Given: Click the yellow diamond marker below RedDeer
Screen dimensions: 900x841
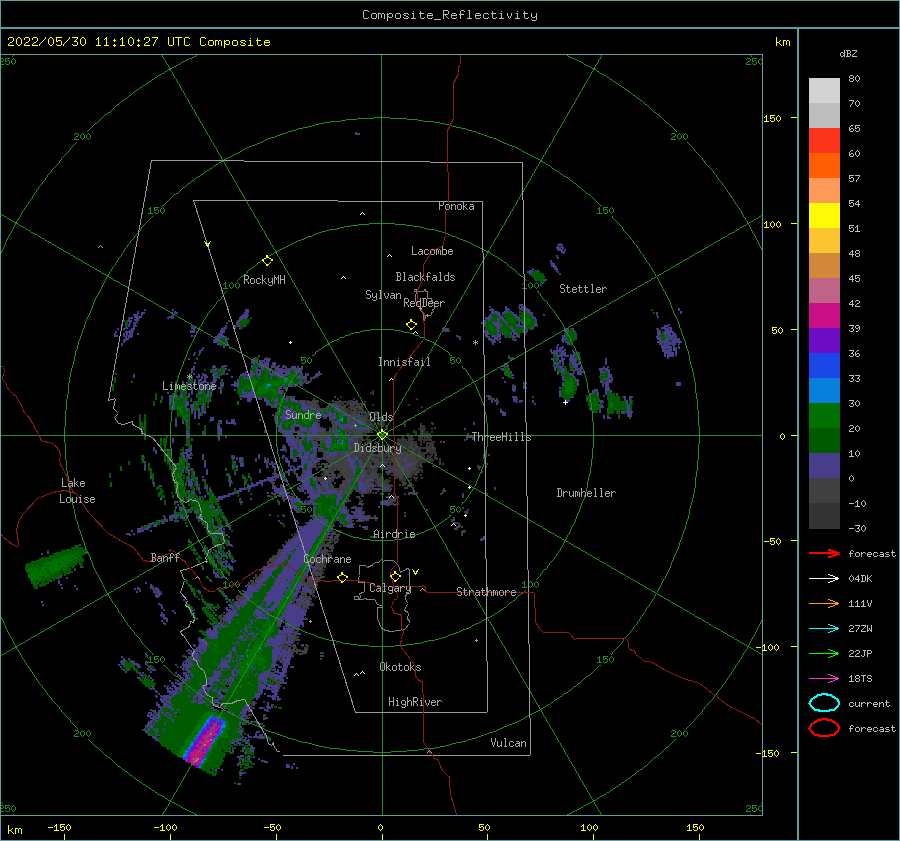Looking at the screenshot, I should point(412,325).
